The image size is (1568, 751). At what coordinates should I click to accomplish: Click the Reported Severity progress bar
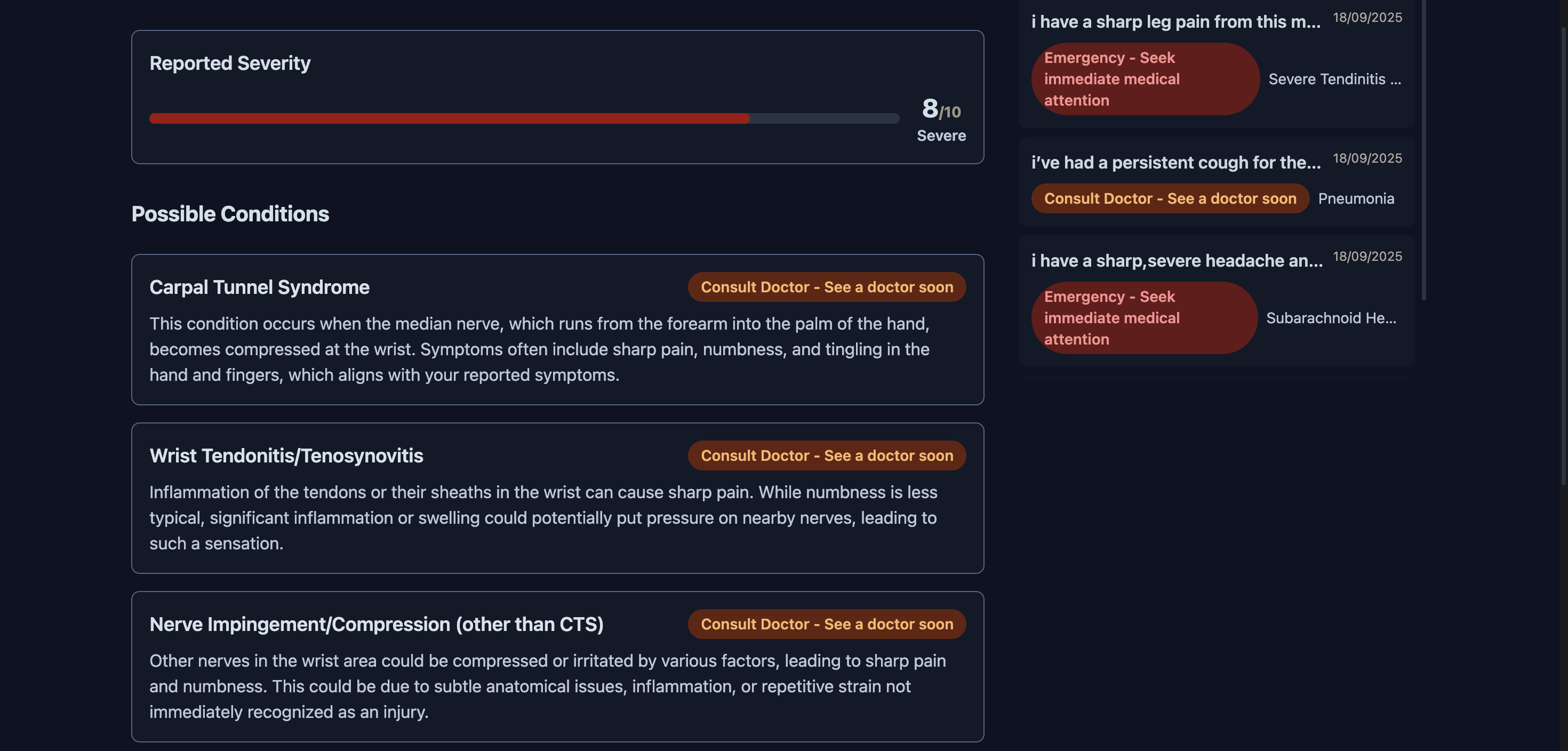coord(524,118)
